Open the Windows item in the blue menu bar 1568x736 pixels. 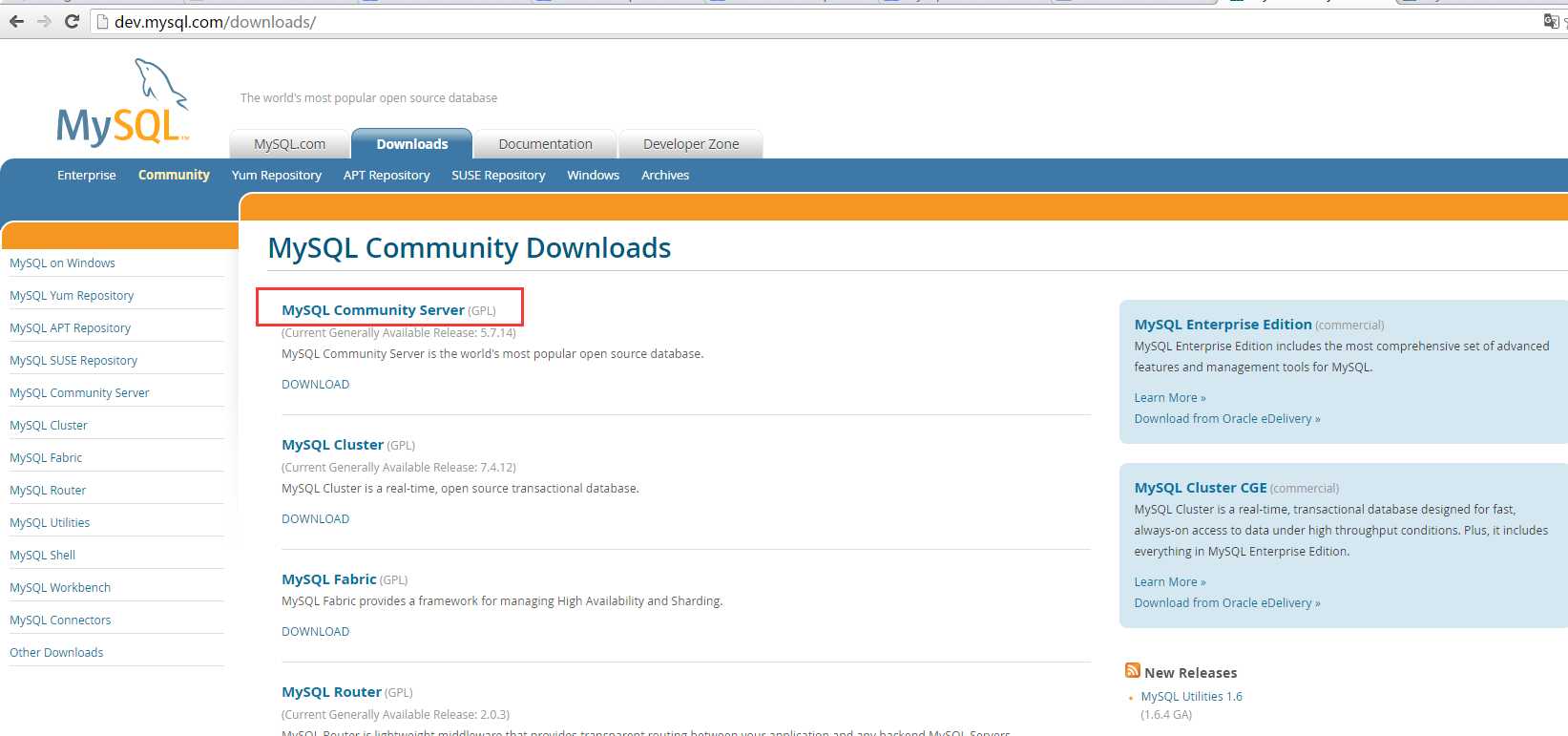point(594,175)
